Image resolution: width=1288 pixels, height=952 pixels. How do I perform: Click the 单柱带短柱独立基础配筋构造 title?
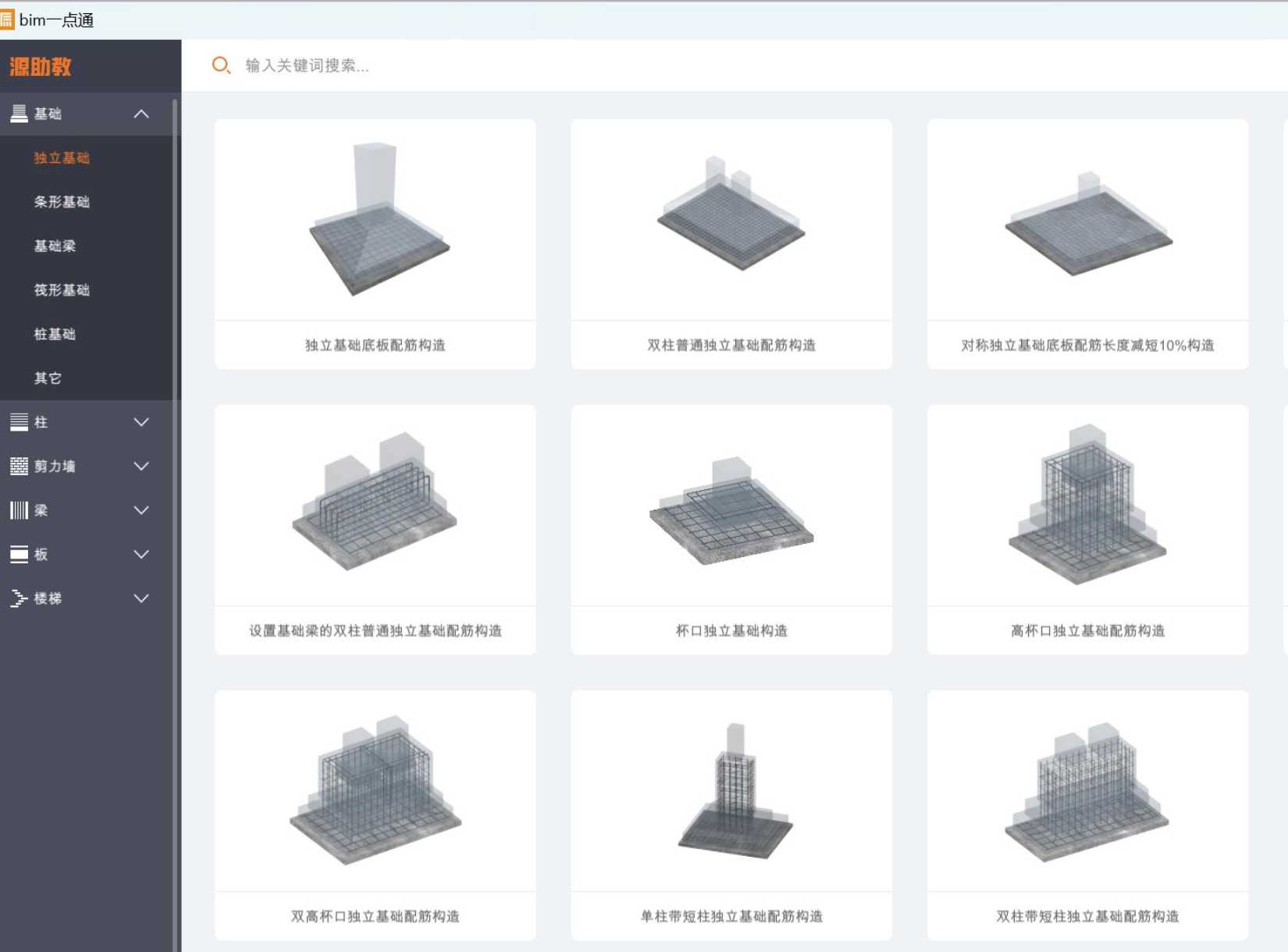[x=731, y=916]
